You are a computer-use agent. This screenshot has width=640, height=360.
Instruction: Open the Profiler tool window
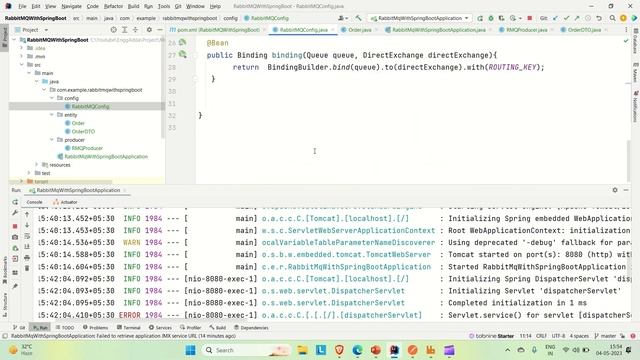pyautogui.click(x=190, y=327)
